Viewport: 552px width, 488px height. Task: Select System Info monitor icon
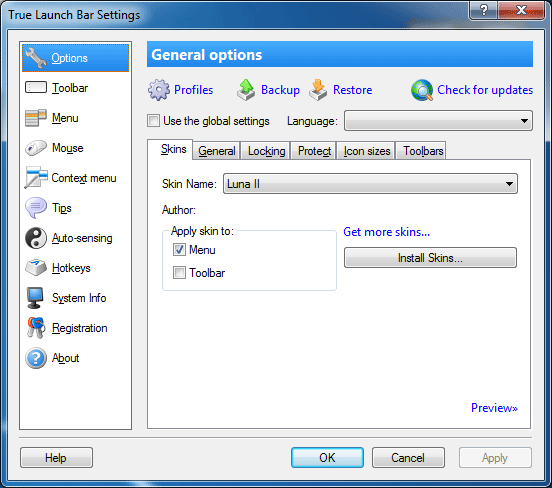35,298
